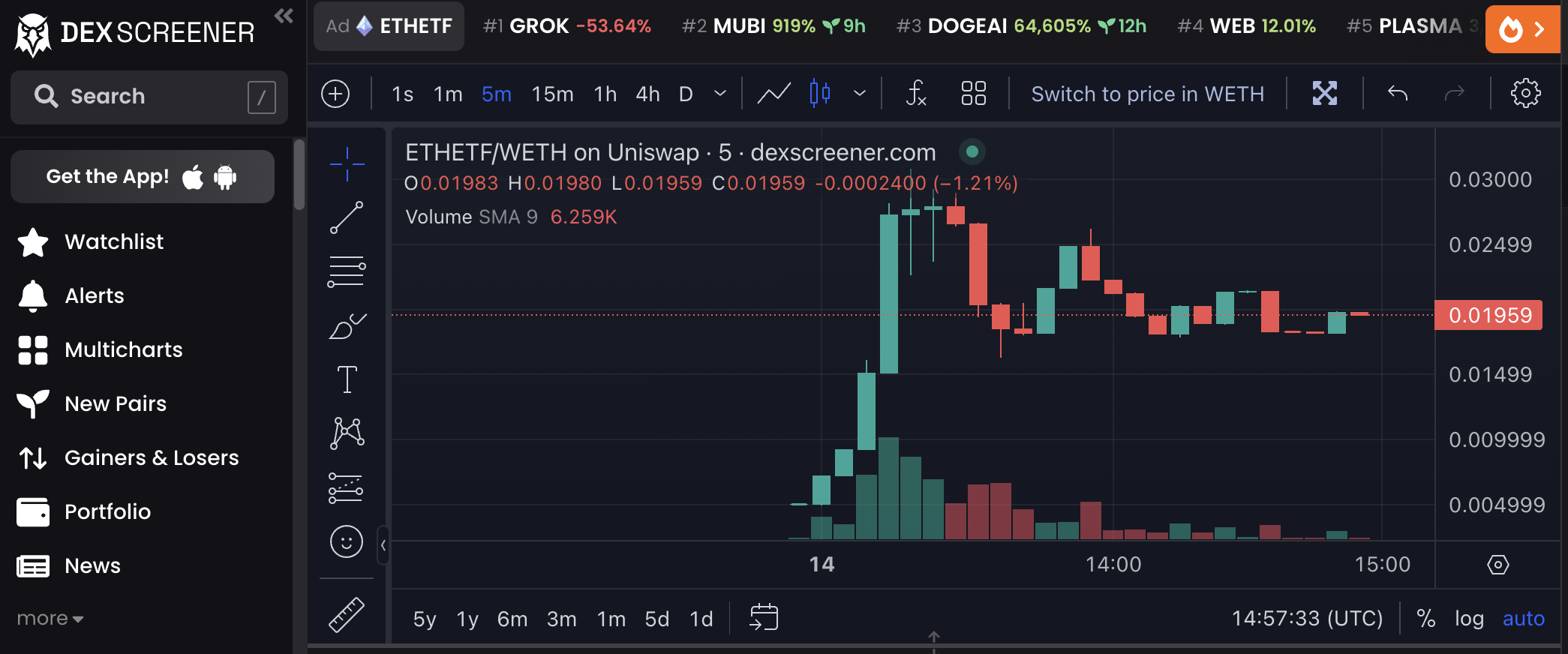This screenshot has width=1568, height=654.
Task: Open the emoji sticker tool
Action: point(347,541)
